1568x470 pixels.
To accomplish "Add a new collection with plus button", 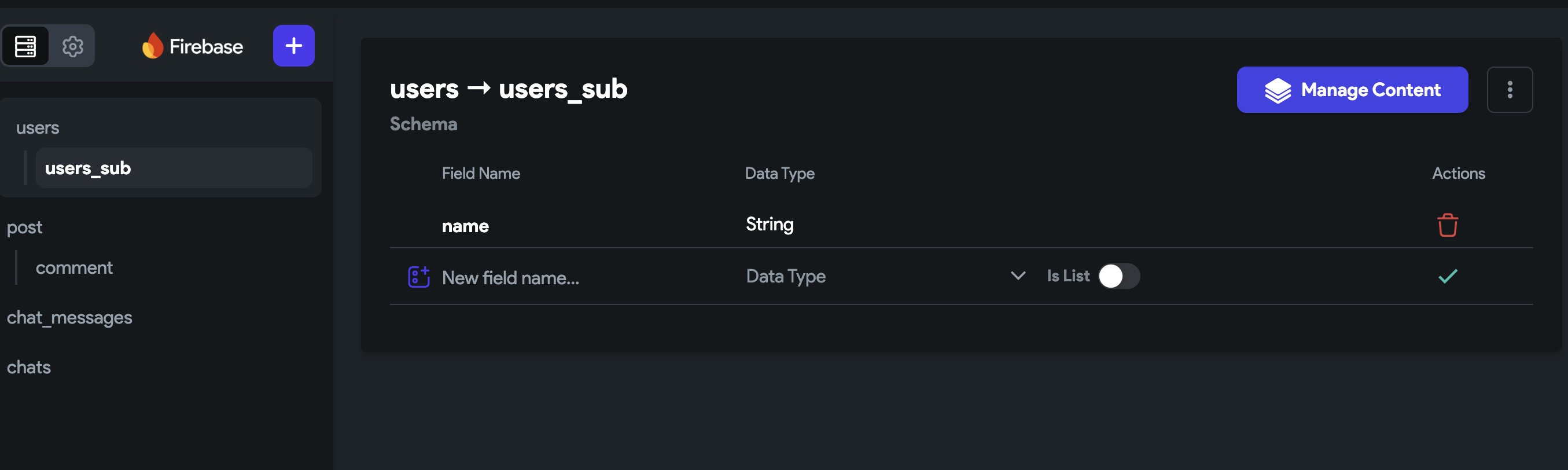I will (x=293, y=46).
